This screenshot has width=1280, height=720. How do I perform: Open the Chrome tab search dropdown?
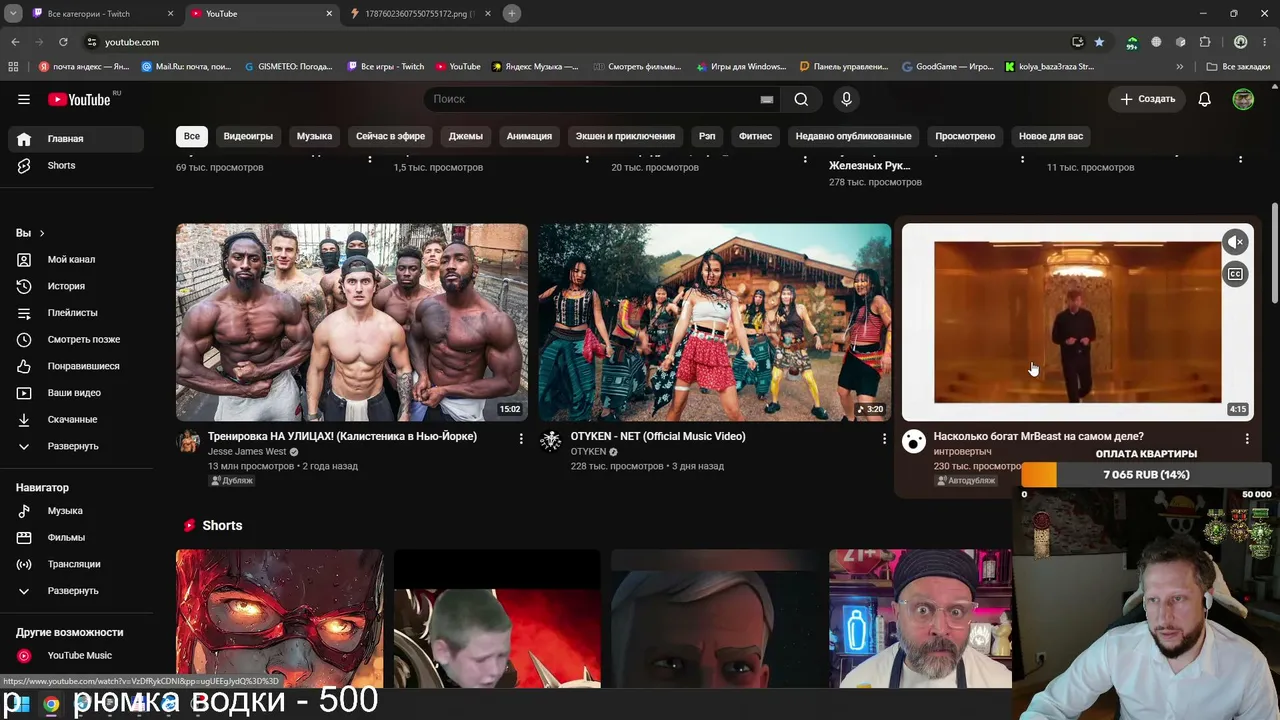tap(13, 13)
